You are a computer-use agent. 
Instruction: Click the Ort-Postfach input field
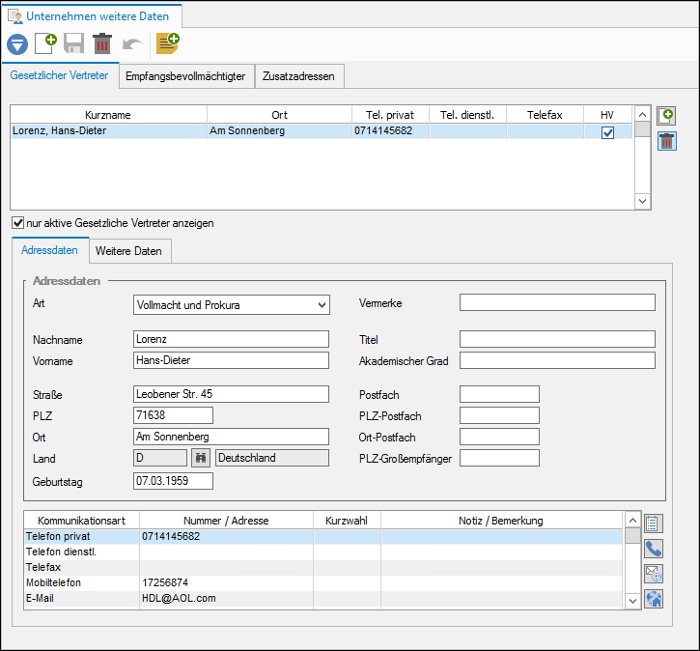(500, 437)
